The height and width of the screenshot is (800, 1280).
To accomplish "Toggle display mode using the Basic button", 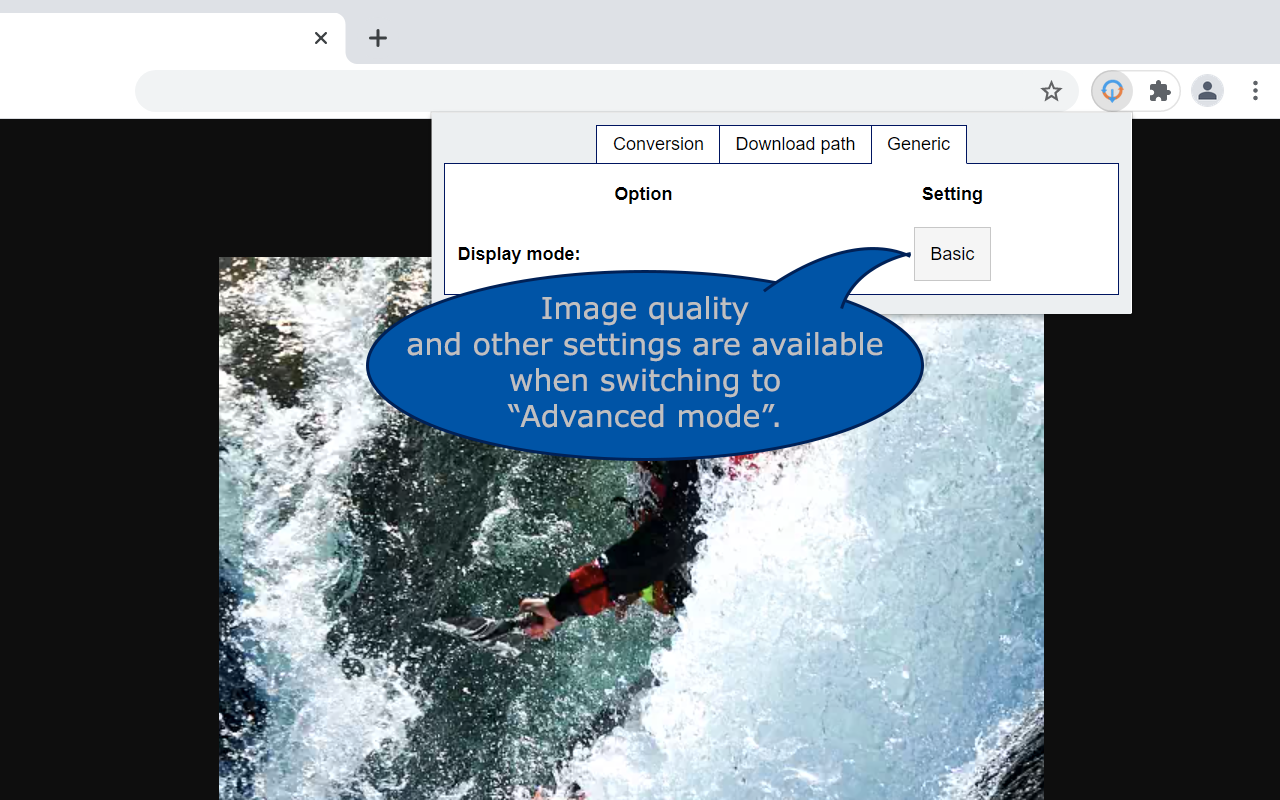I will (951, 254).
